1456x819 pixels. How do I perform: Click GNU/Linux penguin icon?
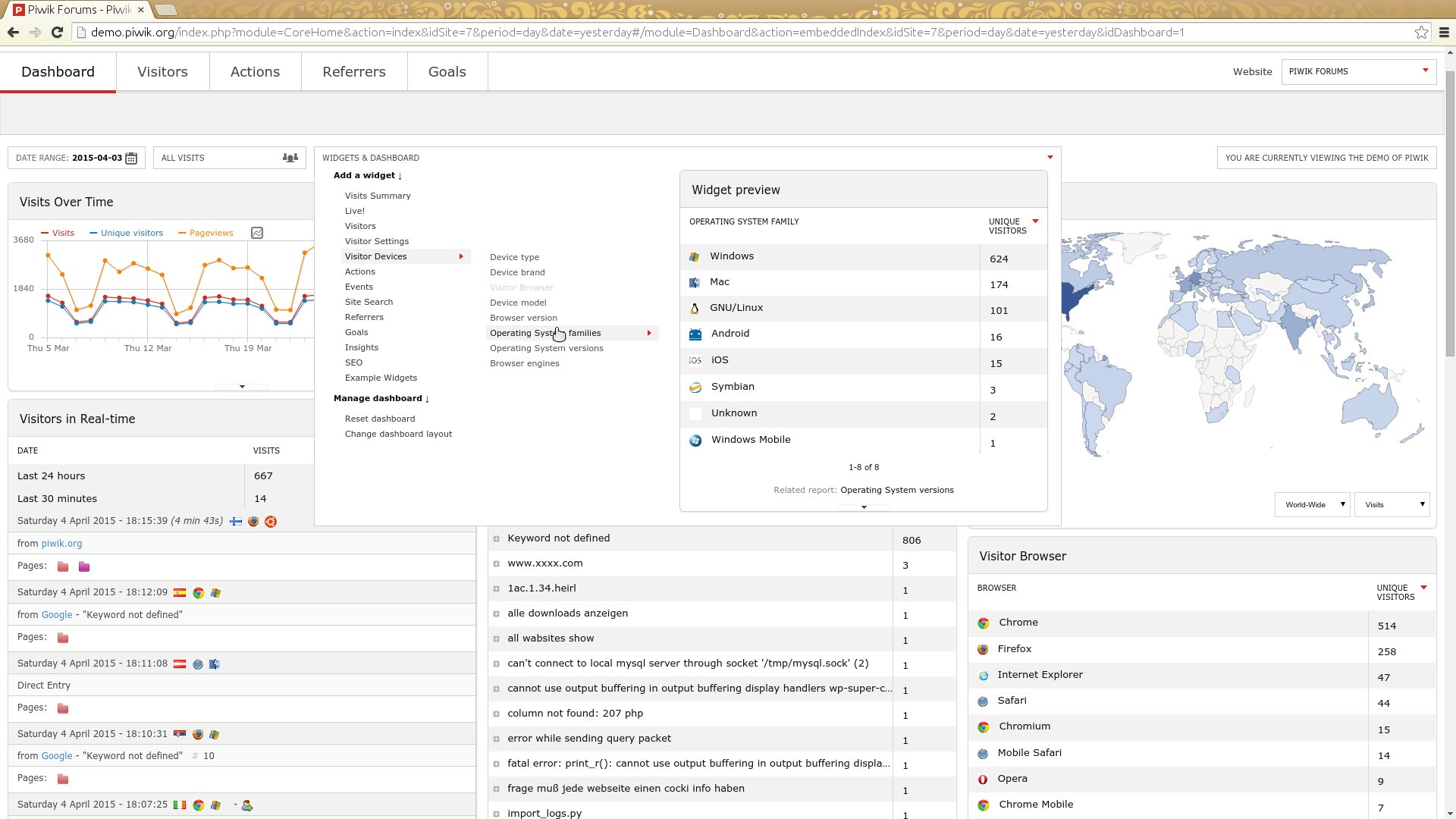point(695,309)
